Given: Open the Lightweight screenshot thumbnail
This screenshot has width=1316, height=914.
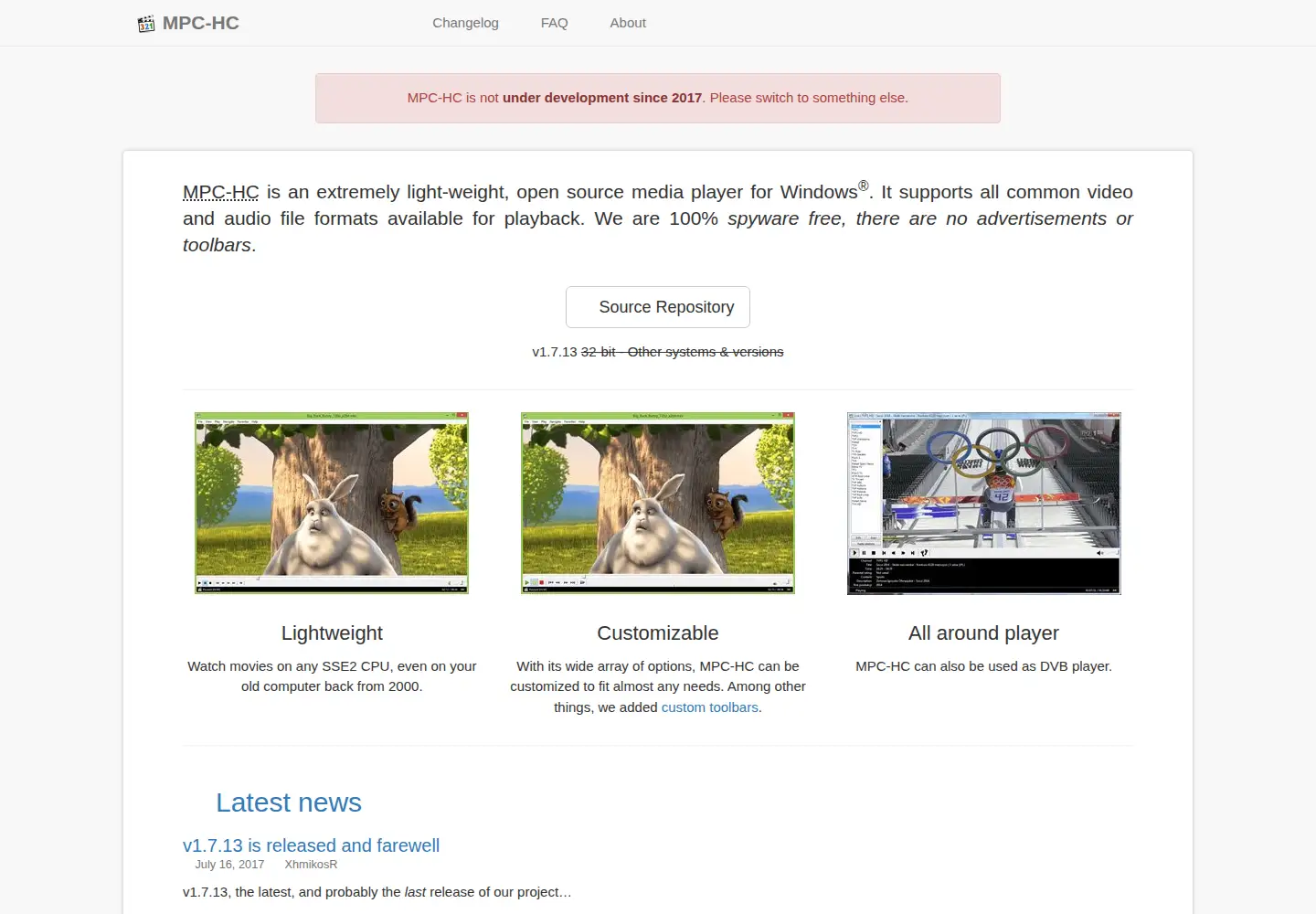Looking at the screenshot, I should [332, 503].
